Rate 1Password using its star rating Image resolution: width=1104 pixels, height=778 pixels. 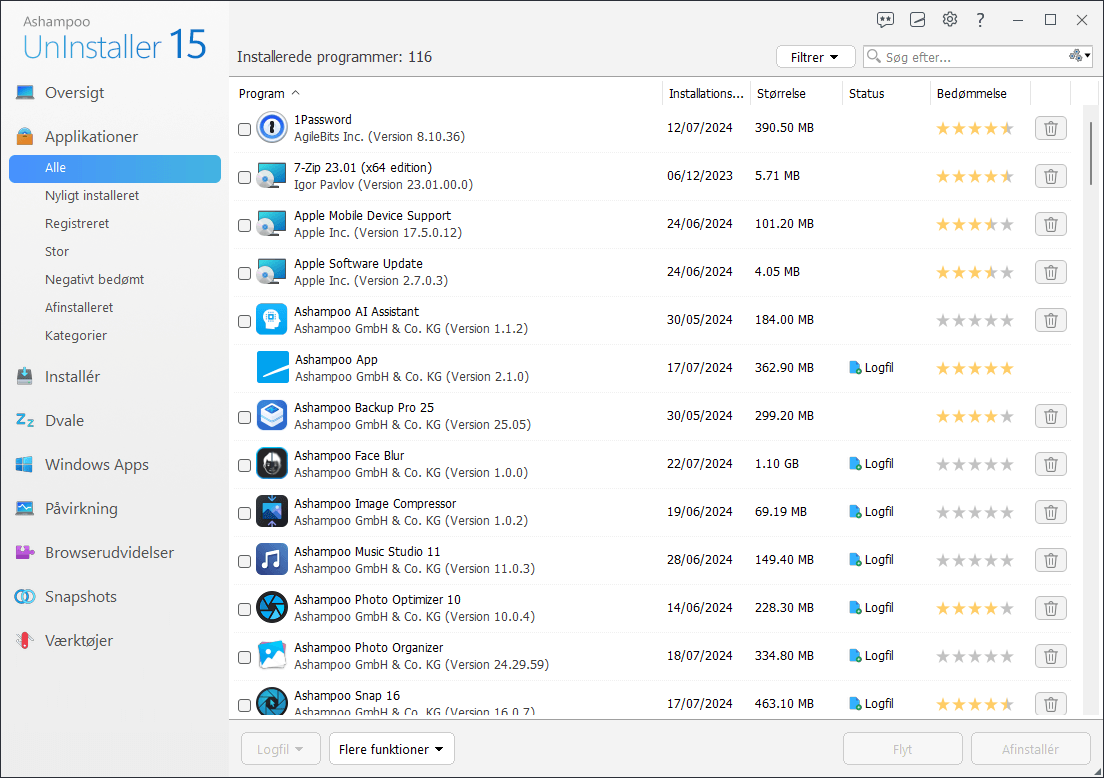(x=974, y=128)
